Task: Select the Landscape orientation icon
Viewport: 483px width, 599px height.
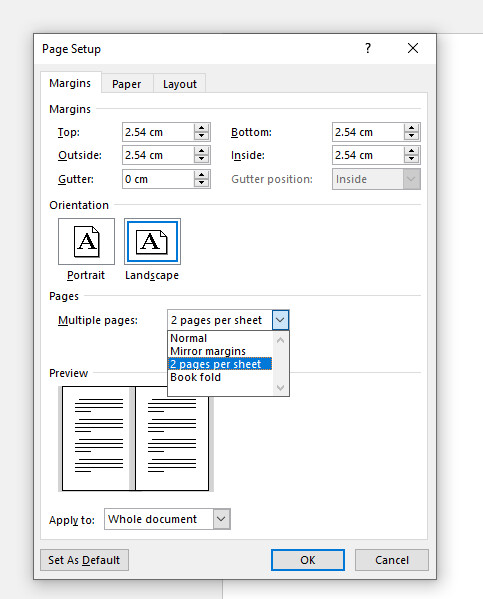Action: pyautogui.click(x=152, y=241)
